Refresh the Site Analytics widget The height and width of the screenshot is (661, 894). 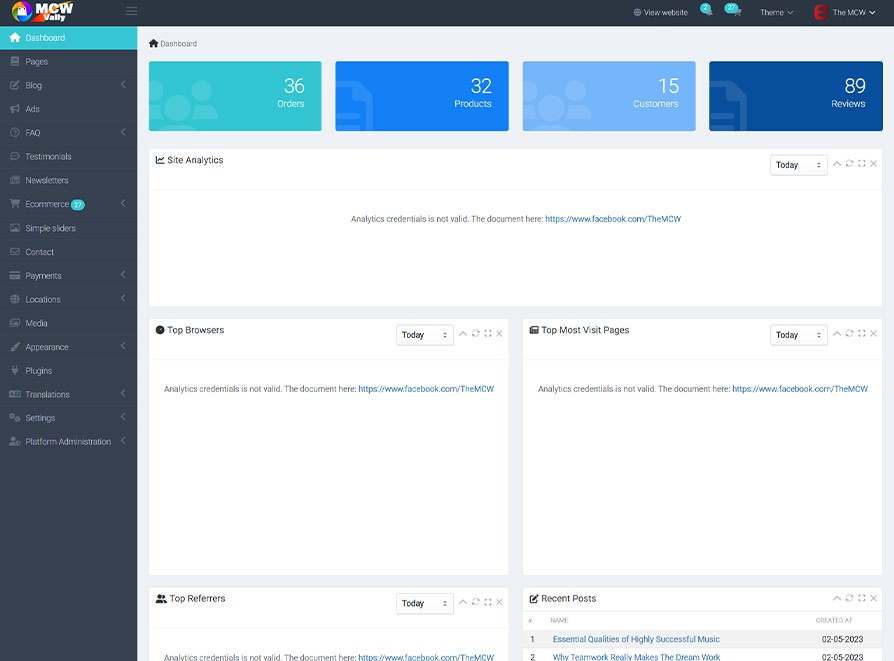(849, 163)
